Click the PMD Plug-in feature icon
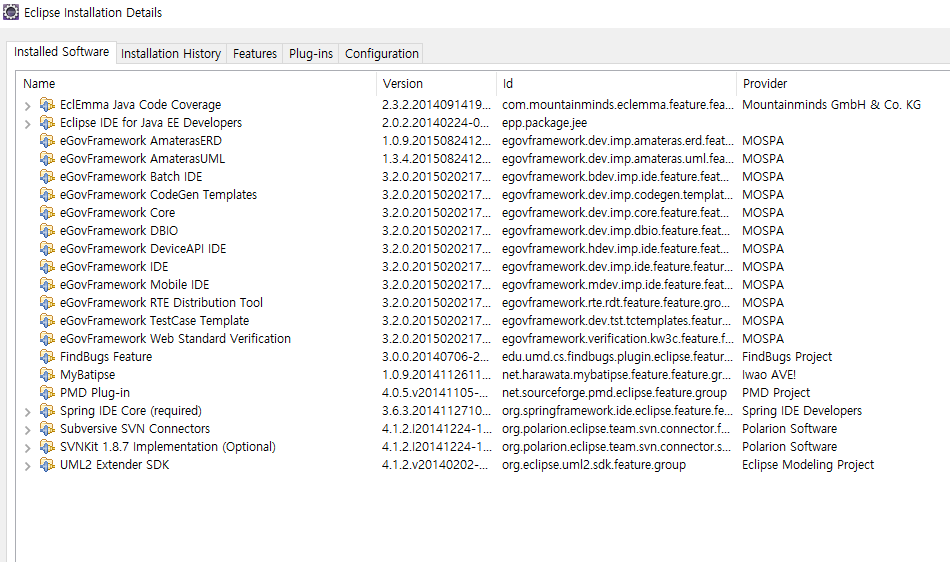Screen dimensions: 950x562 [x=47, y=393]
